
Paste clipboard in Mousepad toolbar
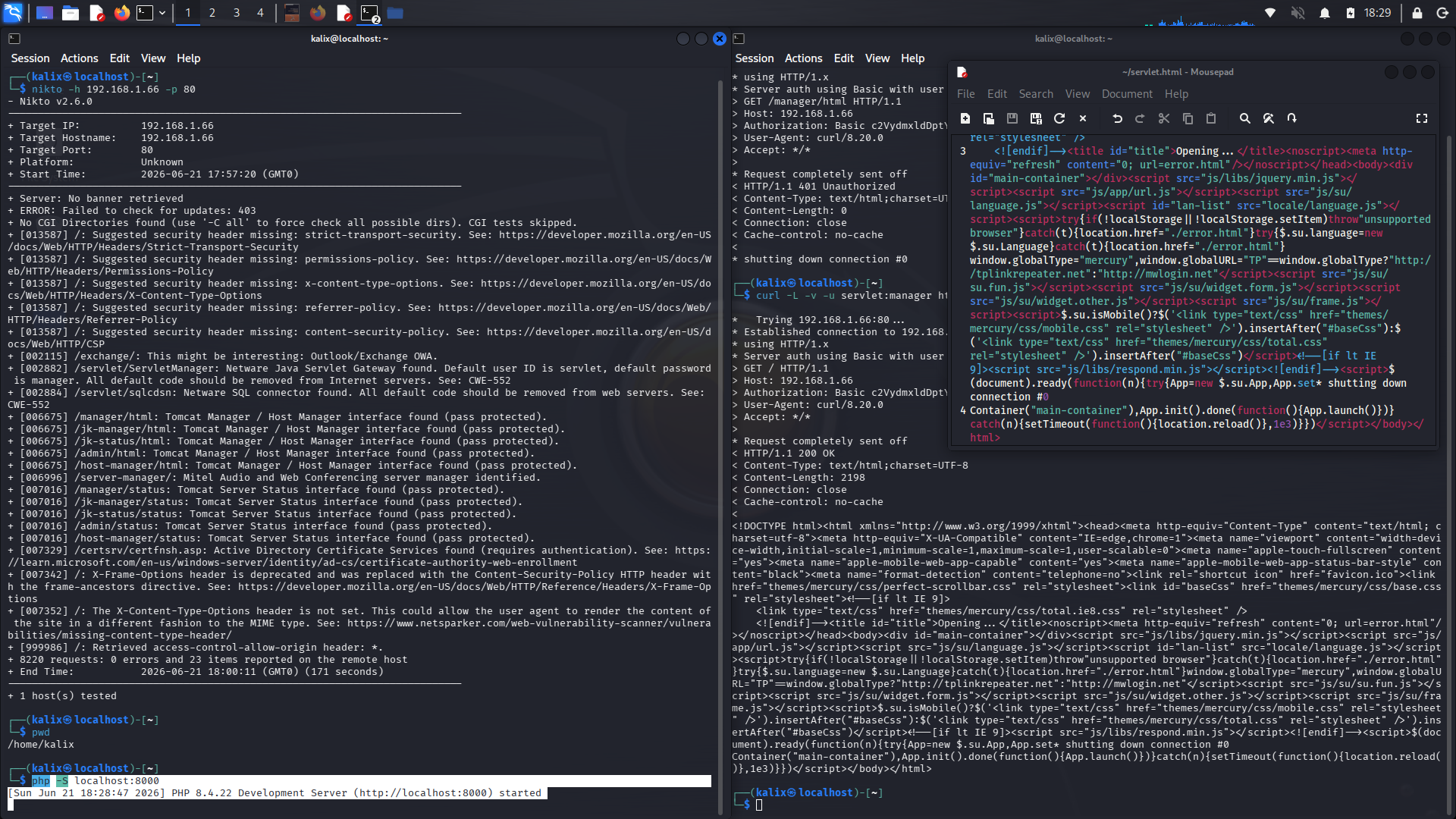(1211, 118)
